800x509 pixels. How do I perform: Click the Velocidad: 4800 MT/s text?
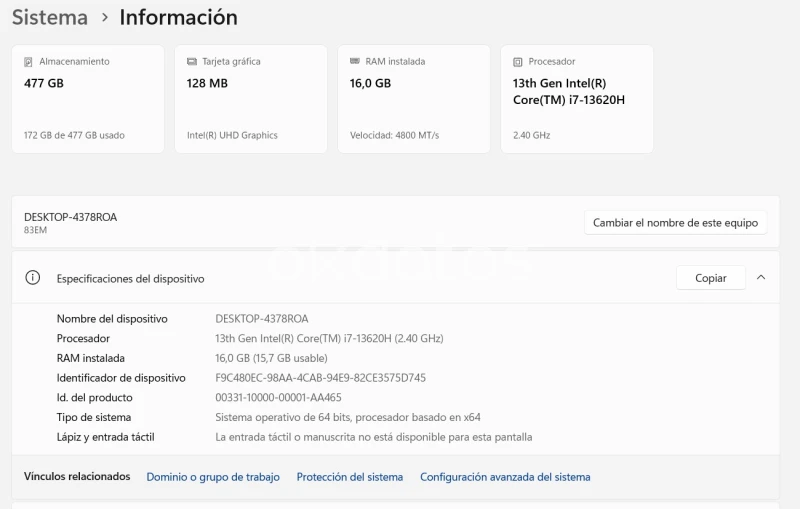(x=394, y=135)
